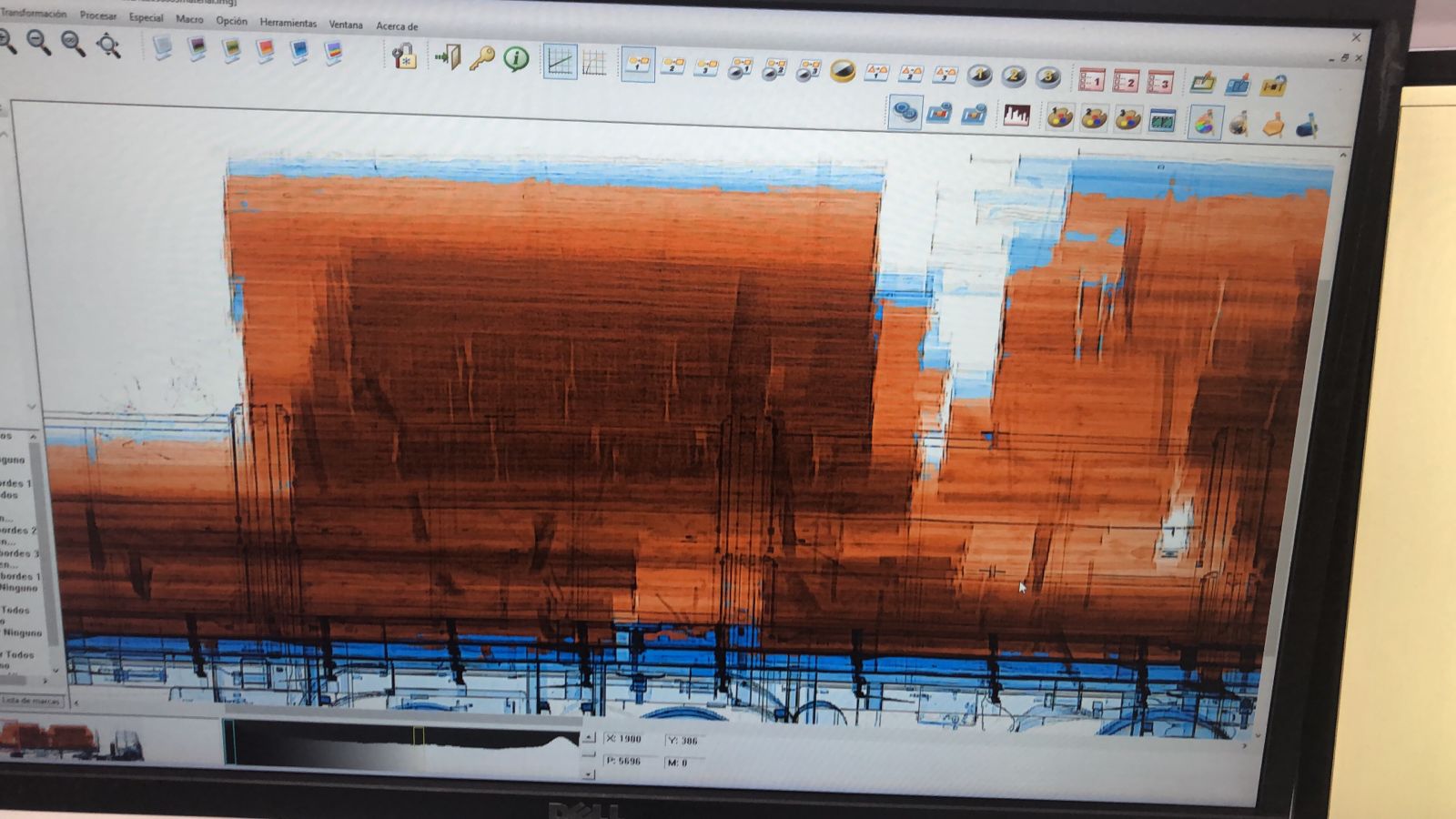This screenshot has height=819, width=1456.
Task: Select the half black-white contrast circle icon
Action: tap(843, 71)
